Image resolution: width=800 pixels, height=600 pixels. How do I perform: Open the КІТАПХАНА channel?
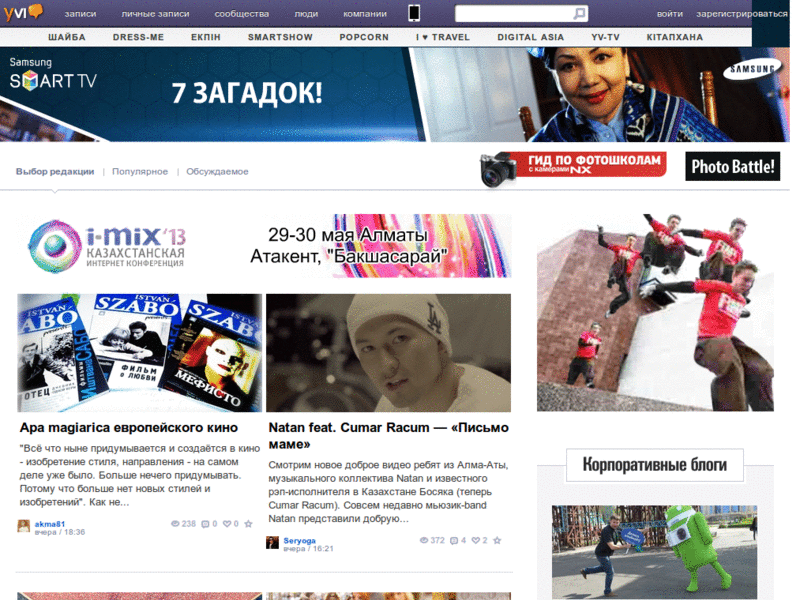(x=674, y=37)
